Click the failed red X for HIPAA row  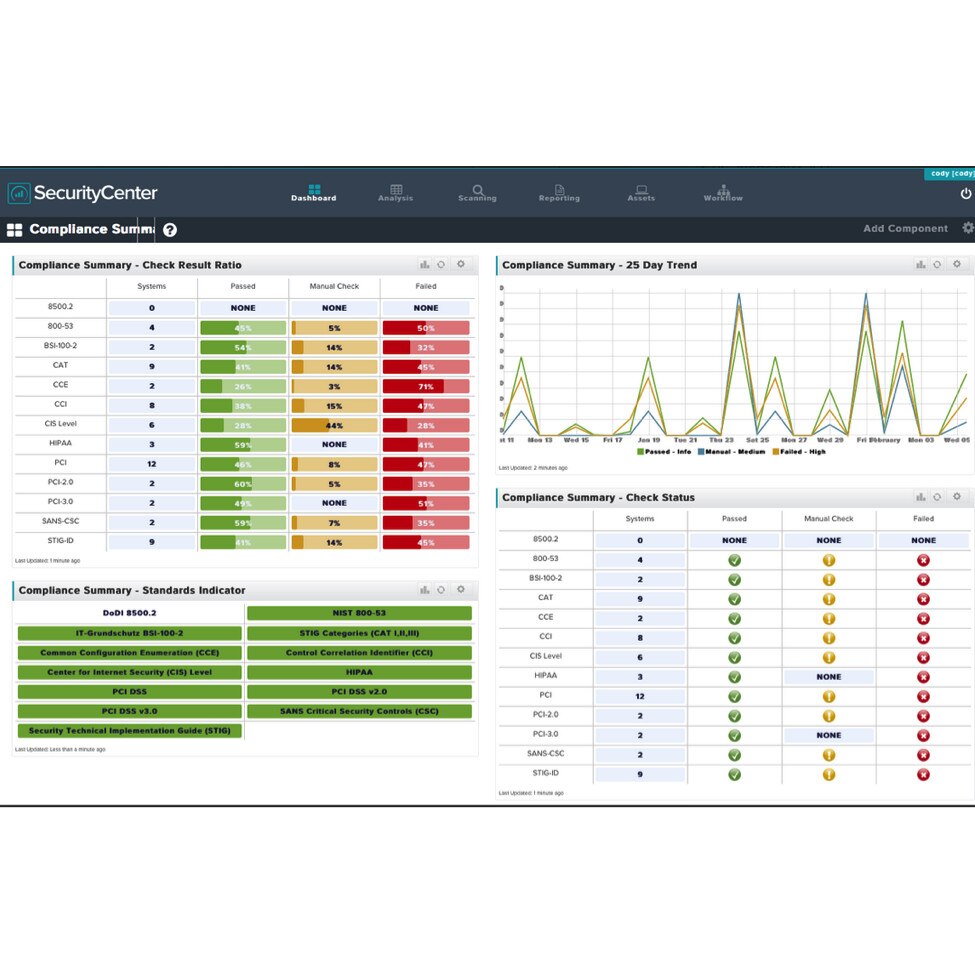tap(923, 677)
